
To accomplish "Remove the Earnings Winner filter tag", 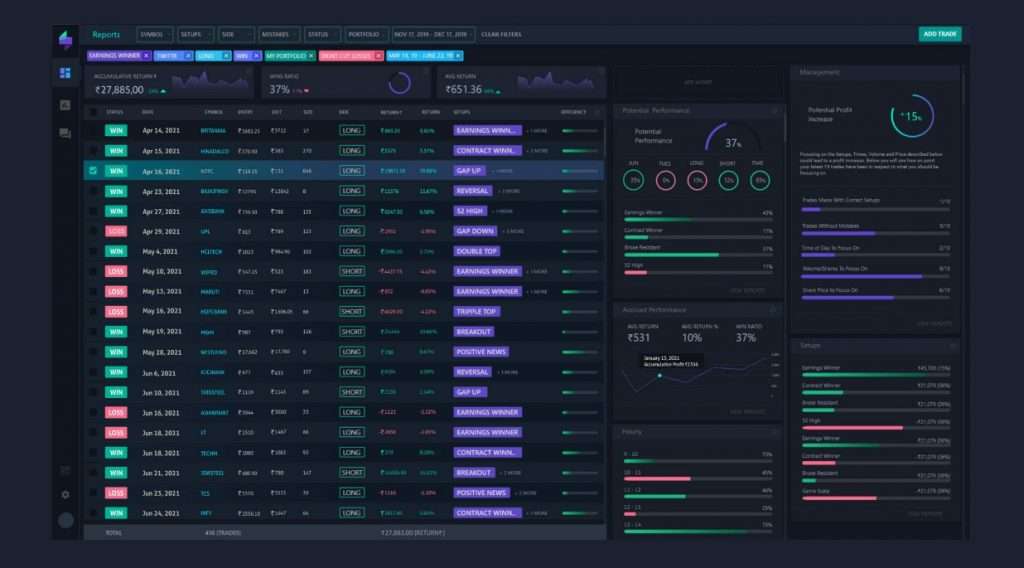I will pyautogui.click(x=146, y=56).
